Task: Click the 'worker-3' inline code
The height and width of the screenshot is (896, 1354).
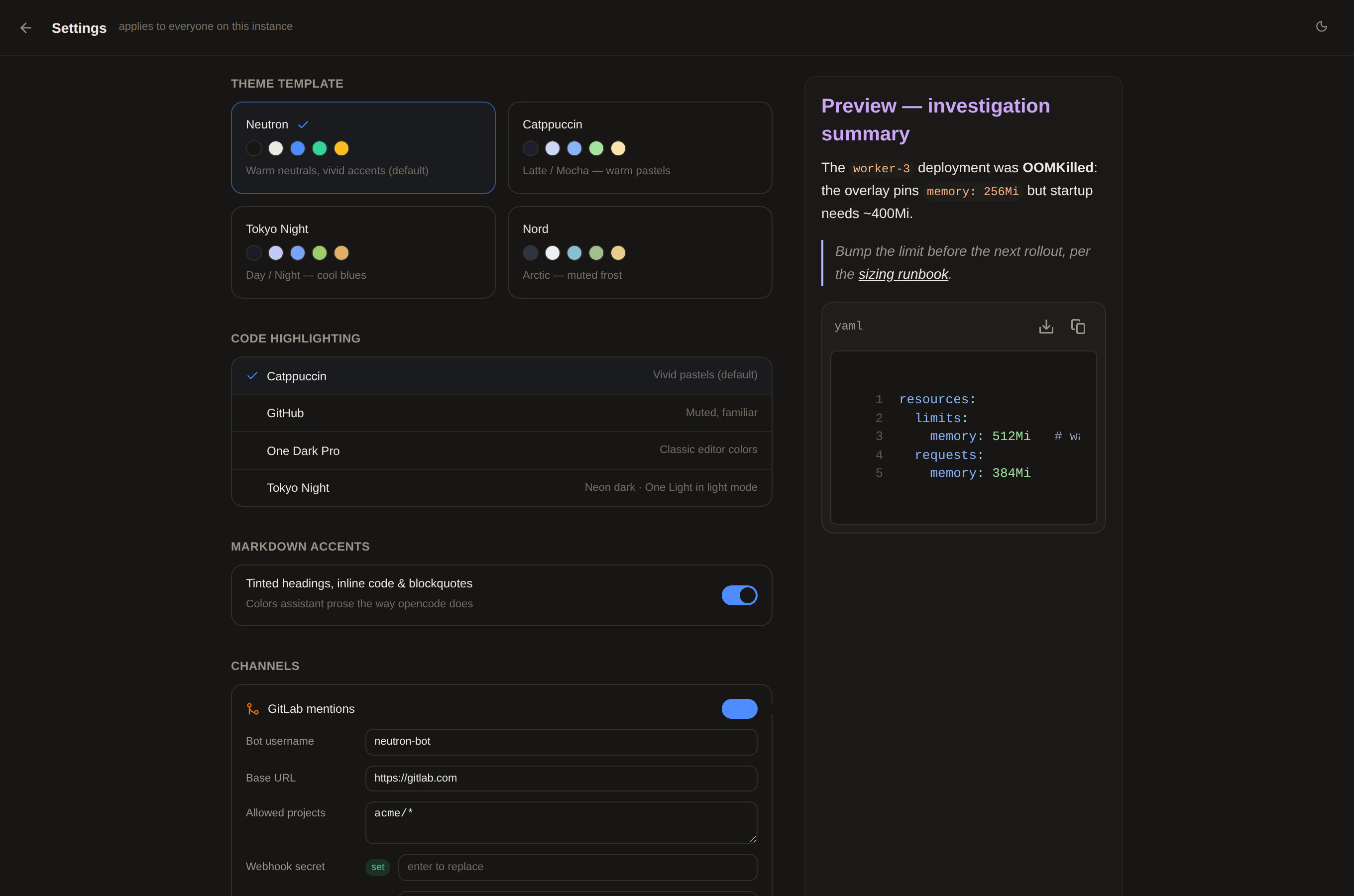Action: tap(881, 168)
